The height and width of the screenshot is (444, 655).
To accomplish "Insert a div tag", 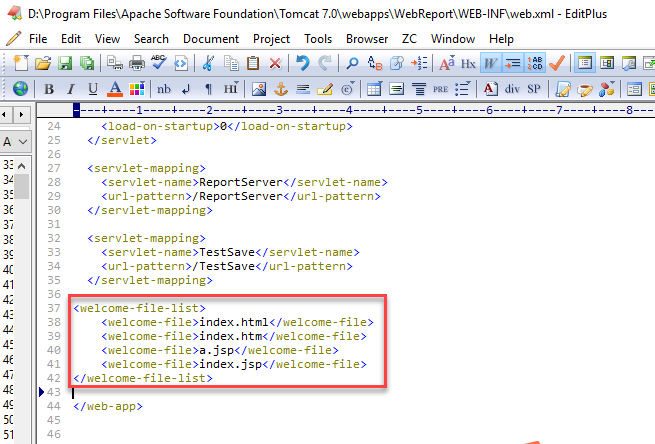I will point(512,89).
